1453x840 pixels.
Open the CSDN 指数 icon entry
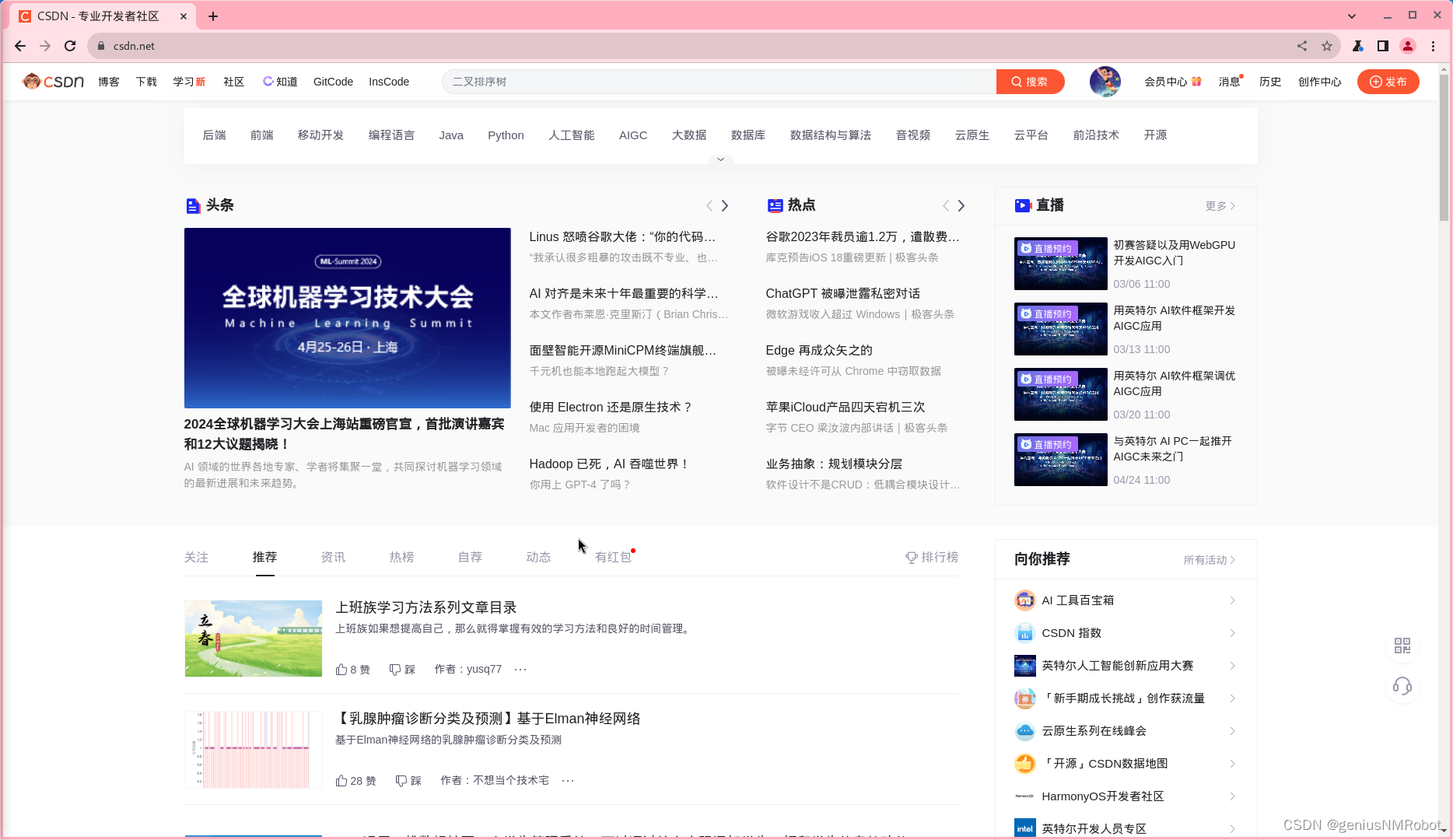pyautogui.click(x=1024, y=633)
